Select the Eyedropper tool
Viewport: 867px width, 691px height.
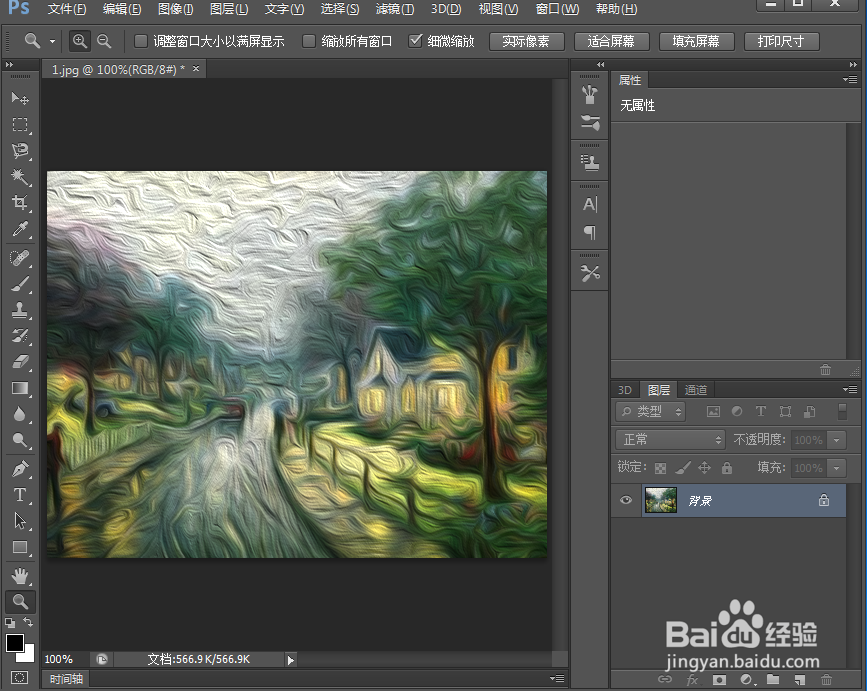click(20, 228)
